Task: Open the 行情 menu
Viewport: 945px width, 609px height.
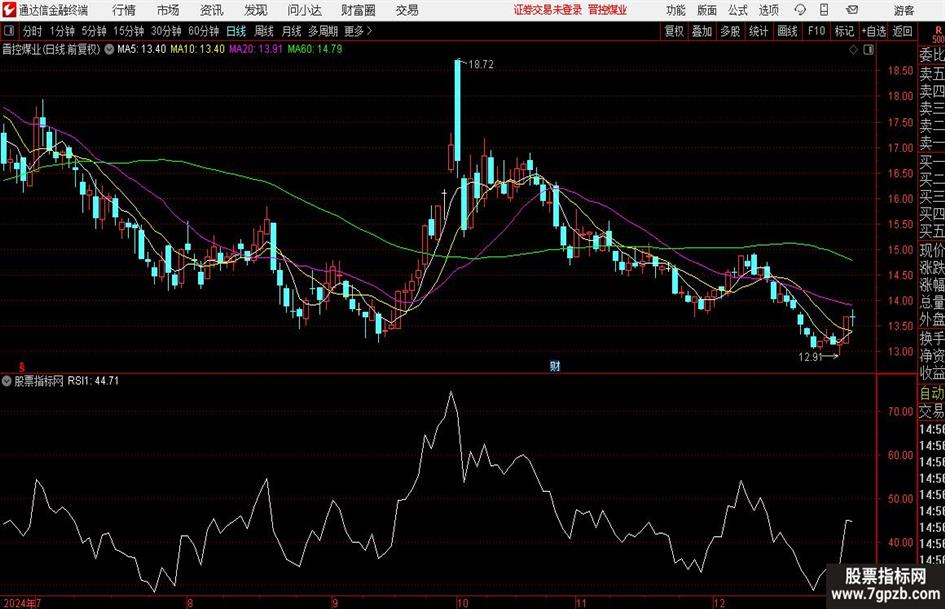Action: point(124,10)
